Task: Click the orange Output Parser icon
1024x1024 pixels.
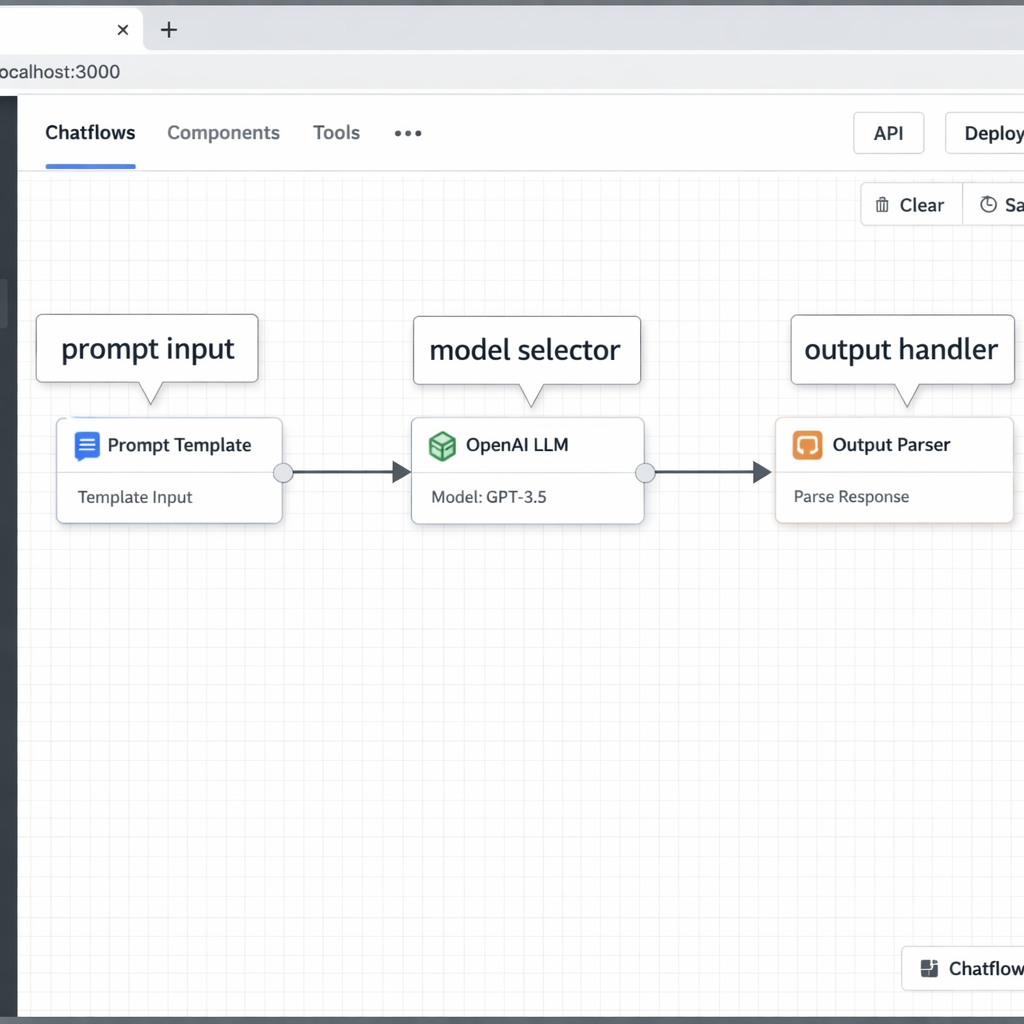Action: click(807, 445)
